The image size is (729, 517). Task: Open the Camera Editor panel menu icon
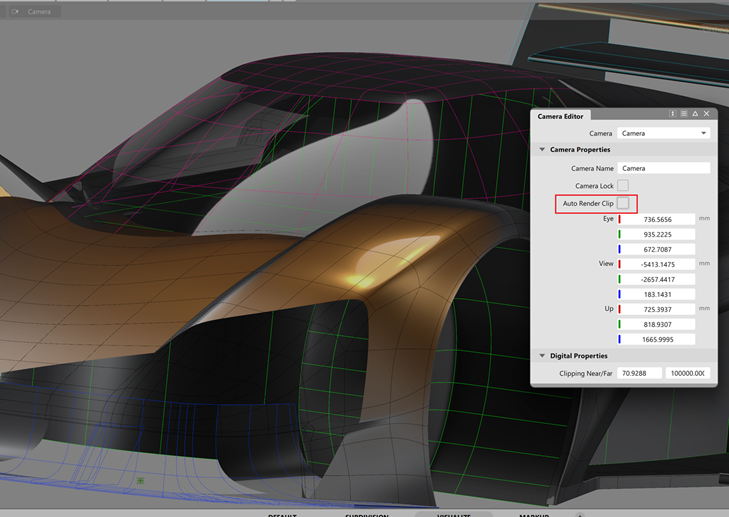click(684, 114)
